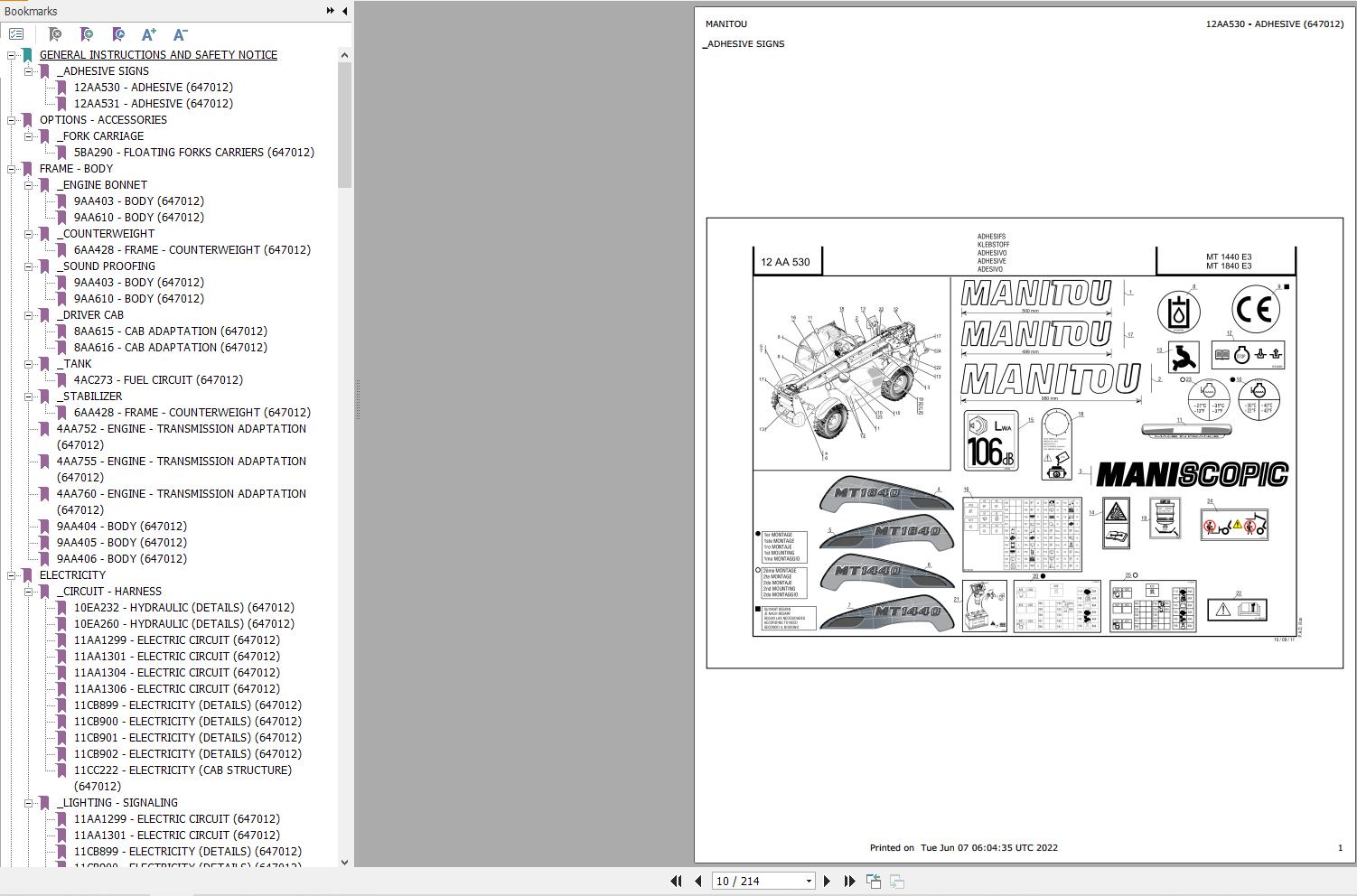Collapse the _DRIVER CAB node
Image resolution: width=1357 pixels, height=896 pixels.
[29, 315]
